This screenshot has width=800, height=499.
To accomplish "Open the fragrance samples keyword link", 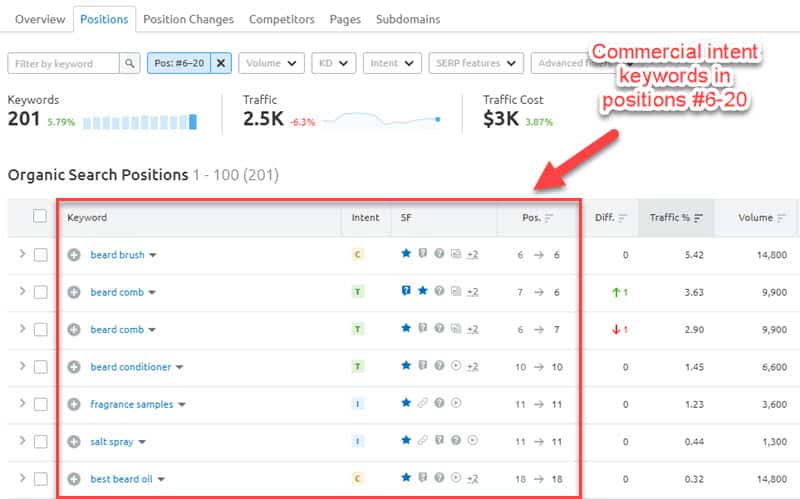I will click(132, 404).
